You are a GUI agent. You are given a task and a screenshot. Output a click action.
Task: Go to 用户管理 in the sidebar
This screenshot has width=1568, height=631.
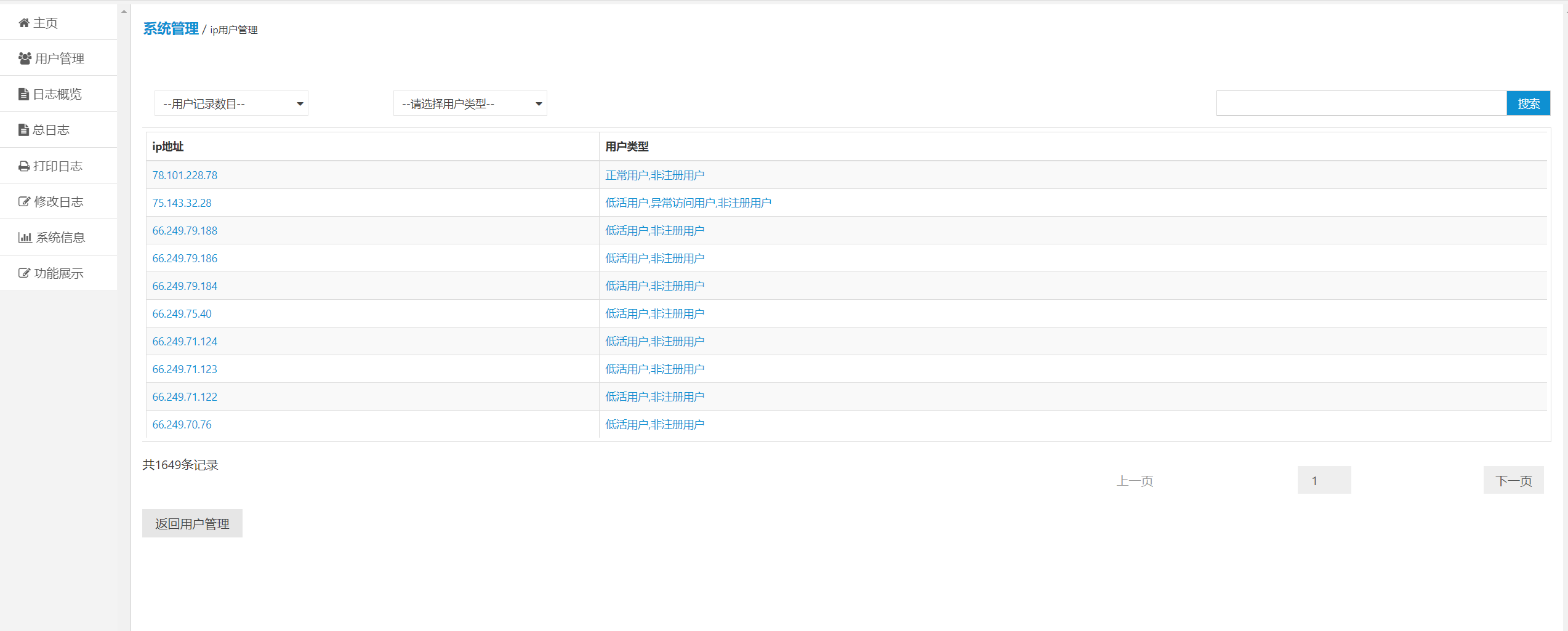click(x=58, y=58)
